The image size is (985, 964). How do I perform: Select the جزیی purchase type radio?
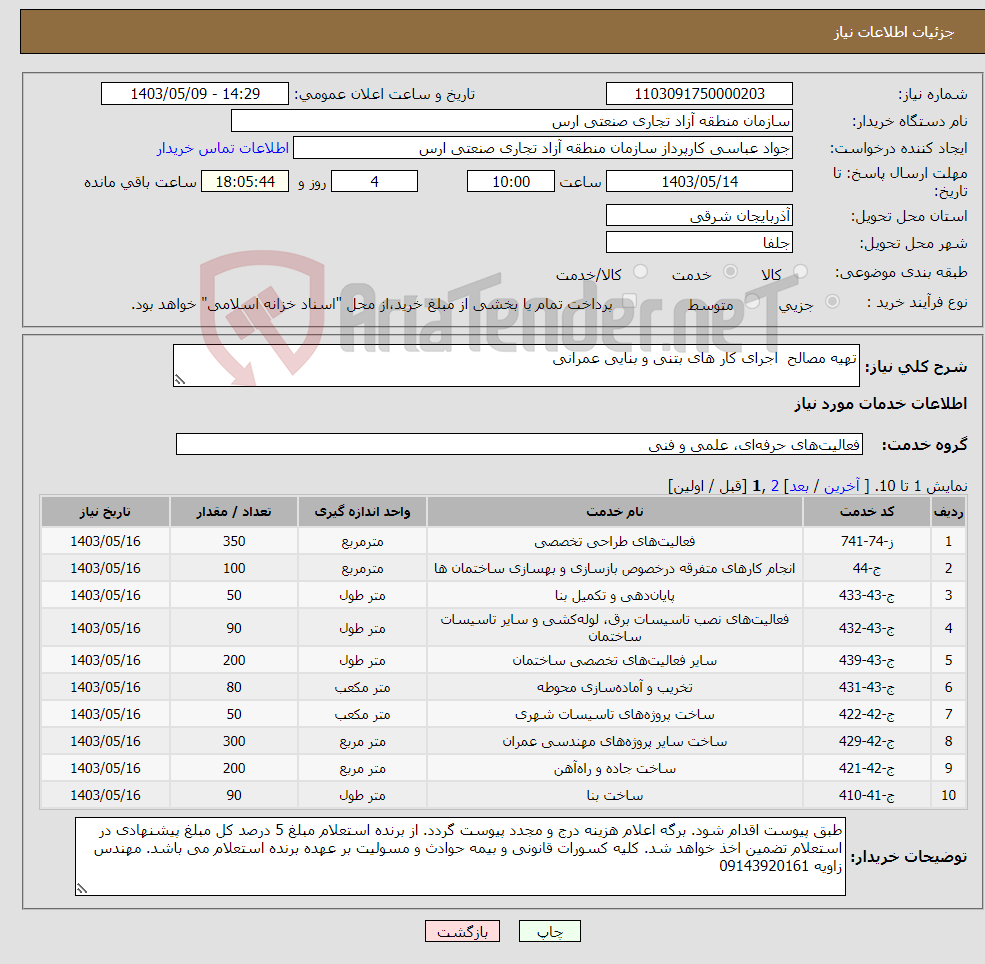pyautogui.click(x=832, y=301)
